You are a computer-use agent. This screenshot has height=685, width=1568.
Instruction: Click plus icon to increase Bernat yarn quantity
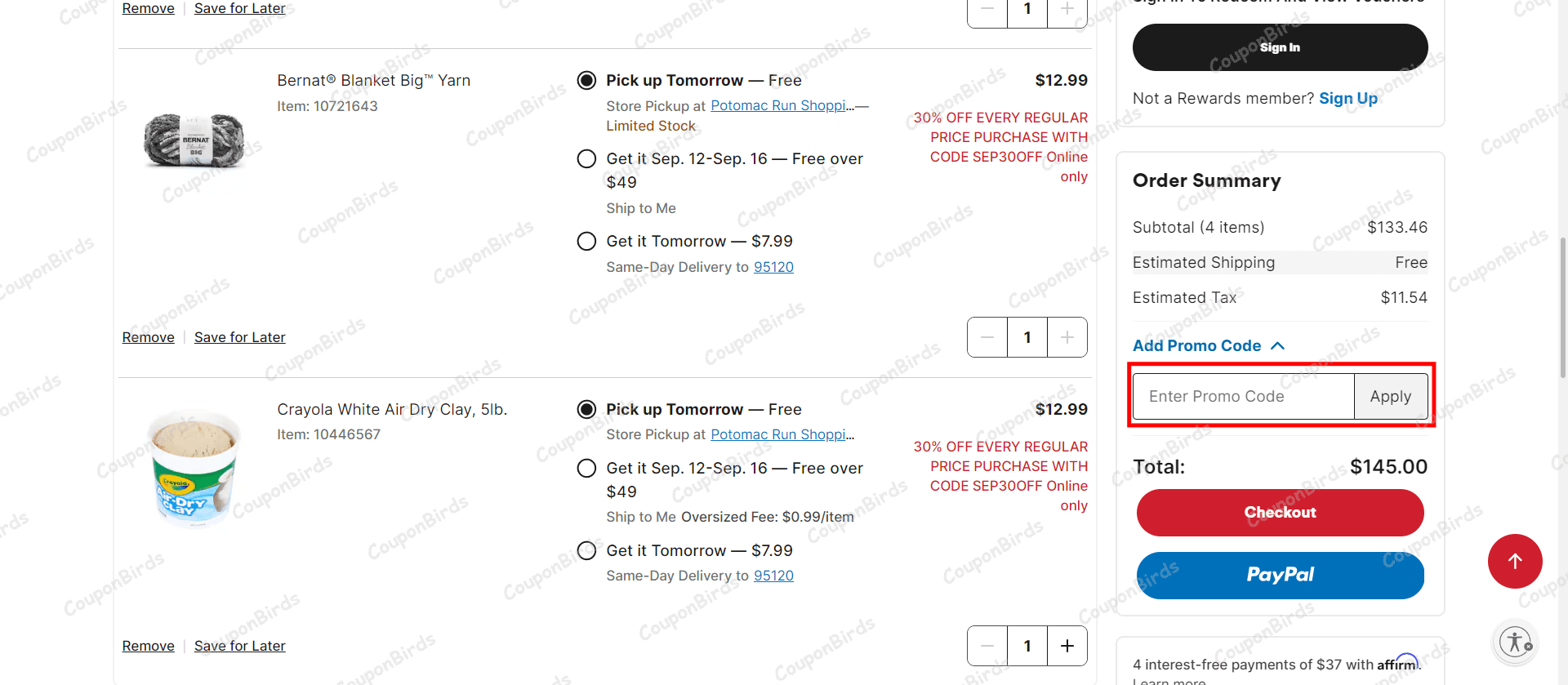click(x=1067, y=336)
